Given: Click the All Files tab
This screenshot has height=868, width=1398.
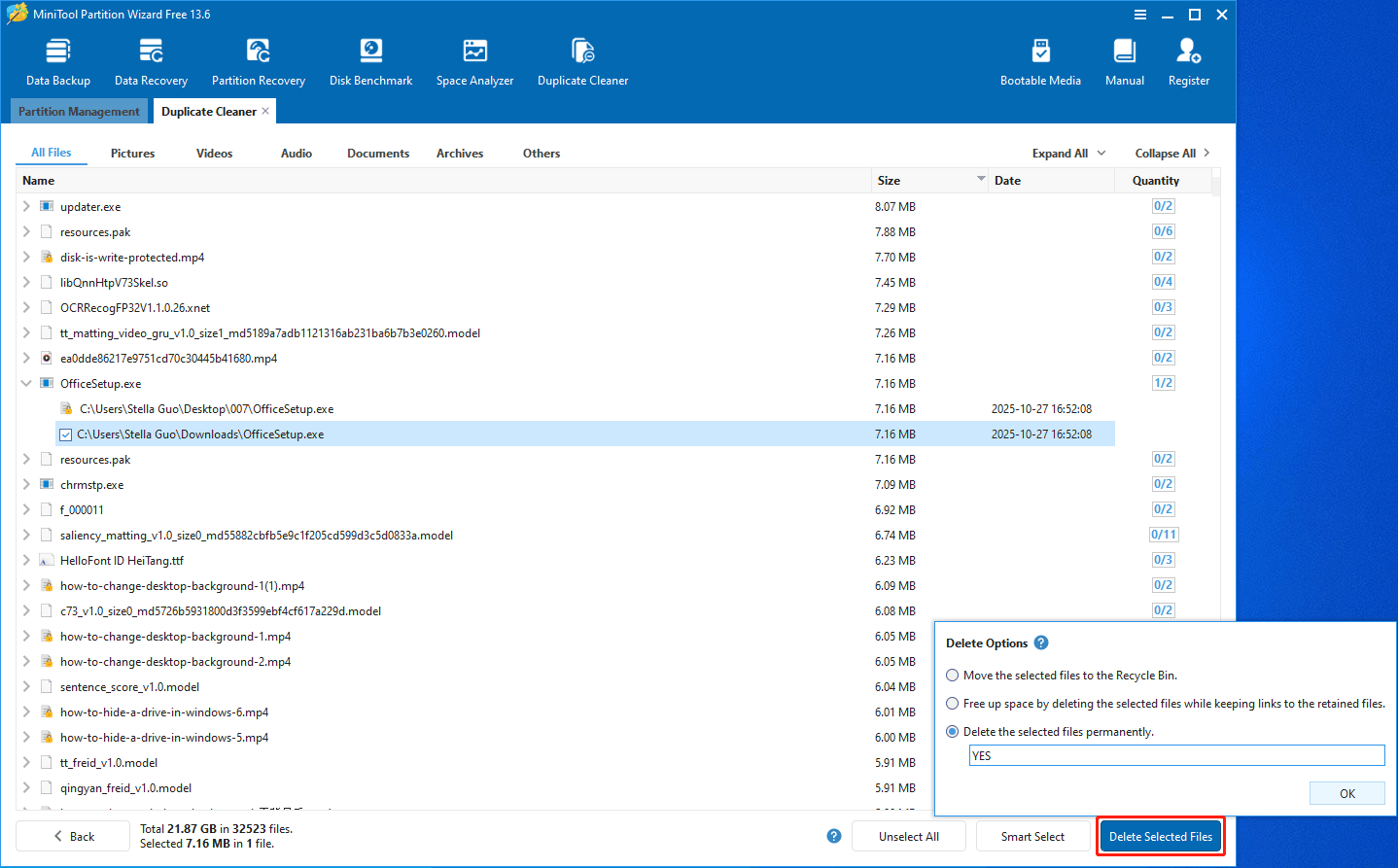Looking at the screenshot, I should click(x=52, y=153).
